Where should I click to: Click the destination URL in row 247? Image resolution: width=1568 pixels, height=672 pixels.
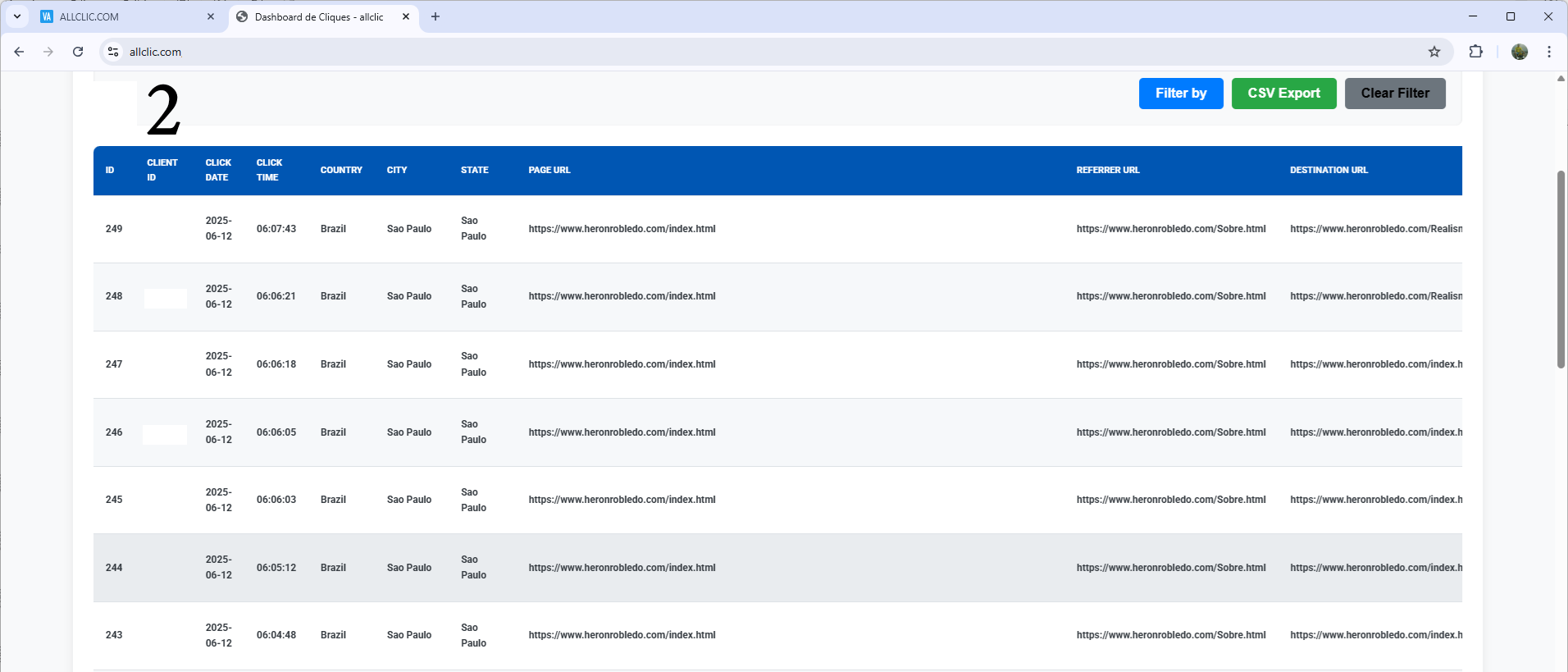[x=1376, y=364]
